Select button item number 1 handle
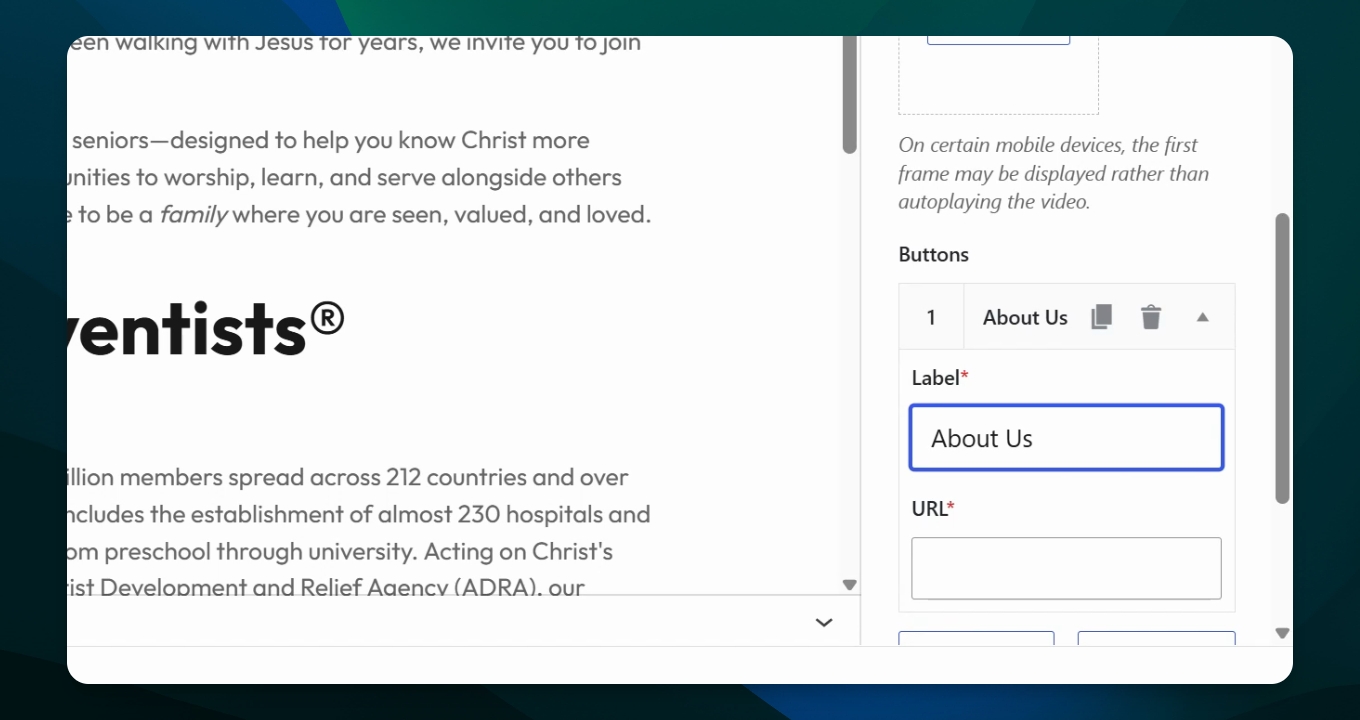The width and height of the screenshot is (1360, 720). pos(931,317)
